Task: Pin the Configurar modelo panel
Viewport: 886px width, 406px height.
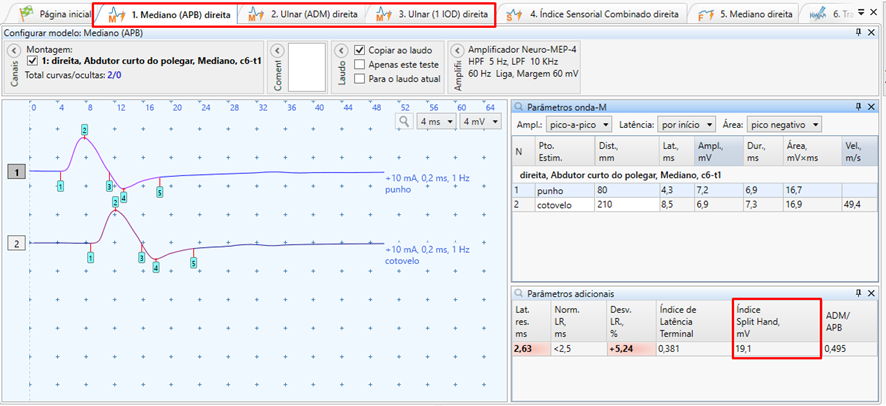Action: click(x=860, y=33)
